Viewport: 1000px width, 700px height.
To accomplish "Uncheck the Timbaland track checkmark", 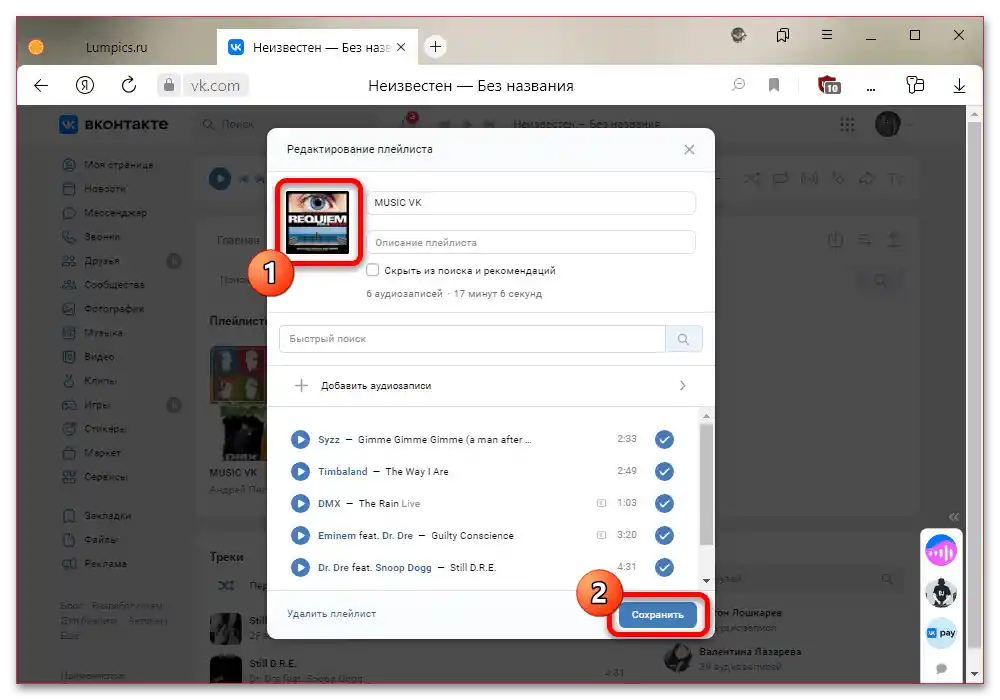I will click(x=664, y=471).
